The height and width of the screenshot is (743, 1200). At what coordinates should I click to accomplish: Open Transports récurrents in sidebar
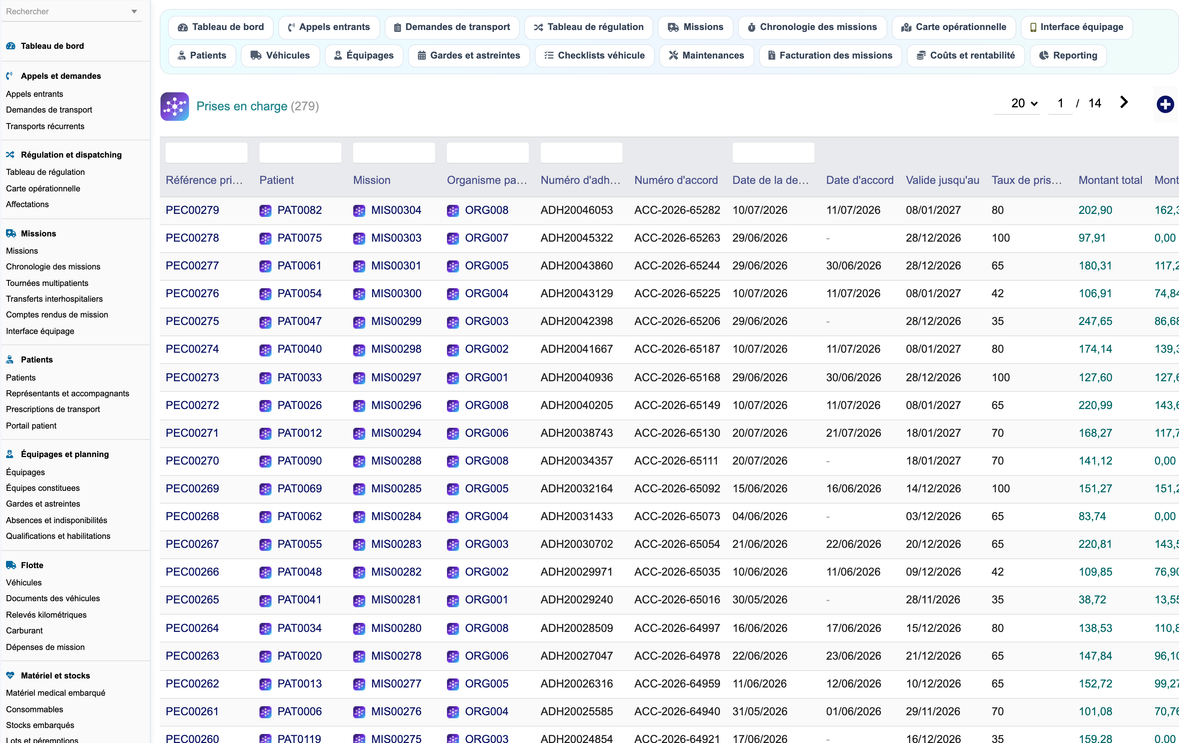point(45,126)
